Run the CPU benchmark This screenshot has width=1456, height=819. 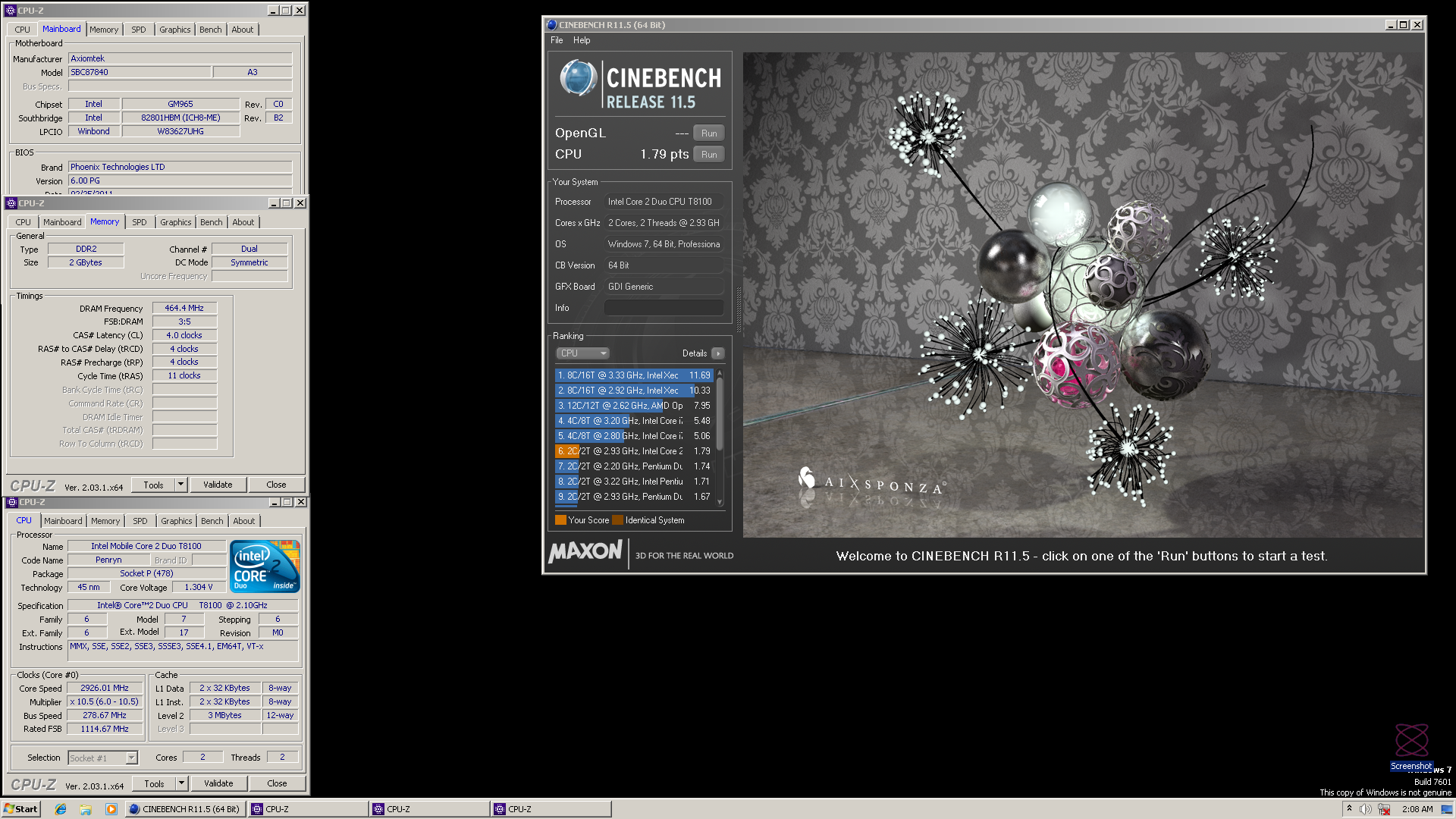pyautogui.click(x=709, y=155)
